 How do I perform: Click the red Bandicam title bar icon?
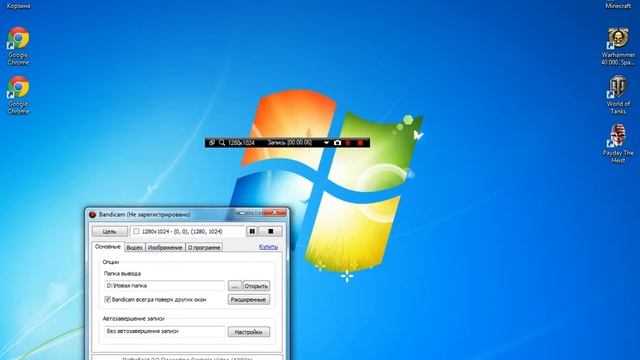(x=92, y=215)
